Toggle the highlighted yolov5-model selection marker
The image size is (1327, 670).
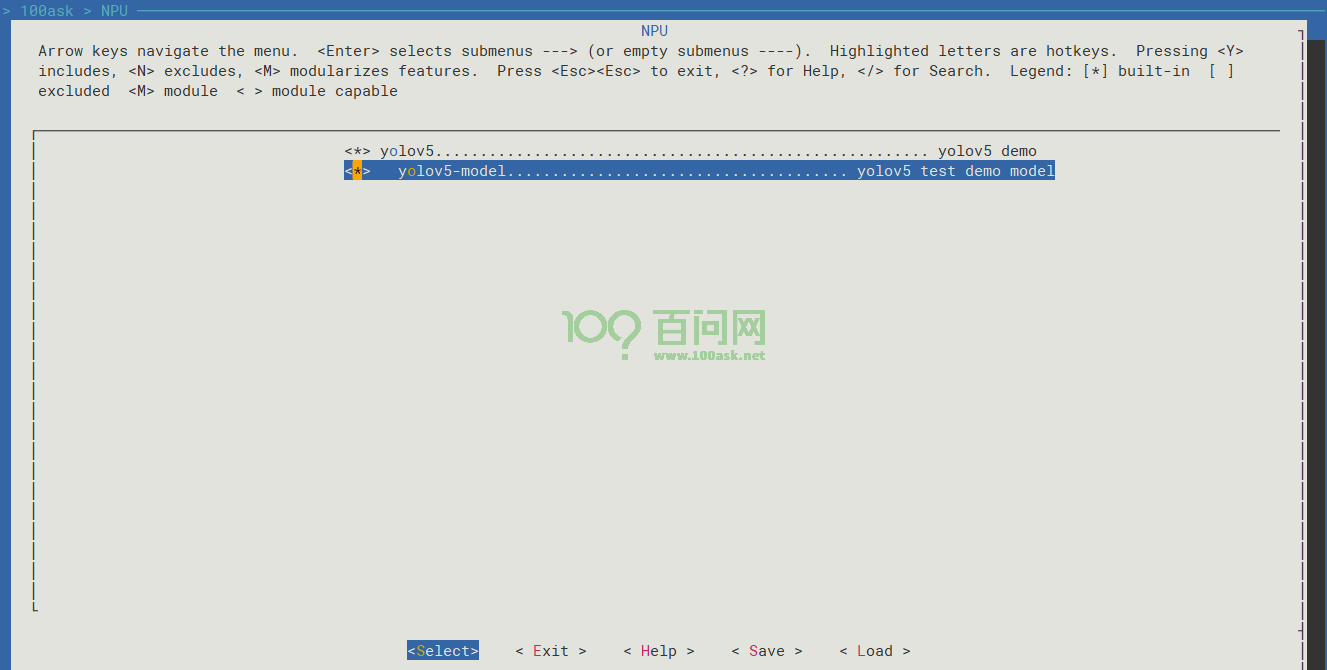tap(357, 171)
